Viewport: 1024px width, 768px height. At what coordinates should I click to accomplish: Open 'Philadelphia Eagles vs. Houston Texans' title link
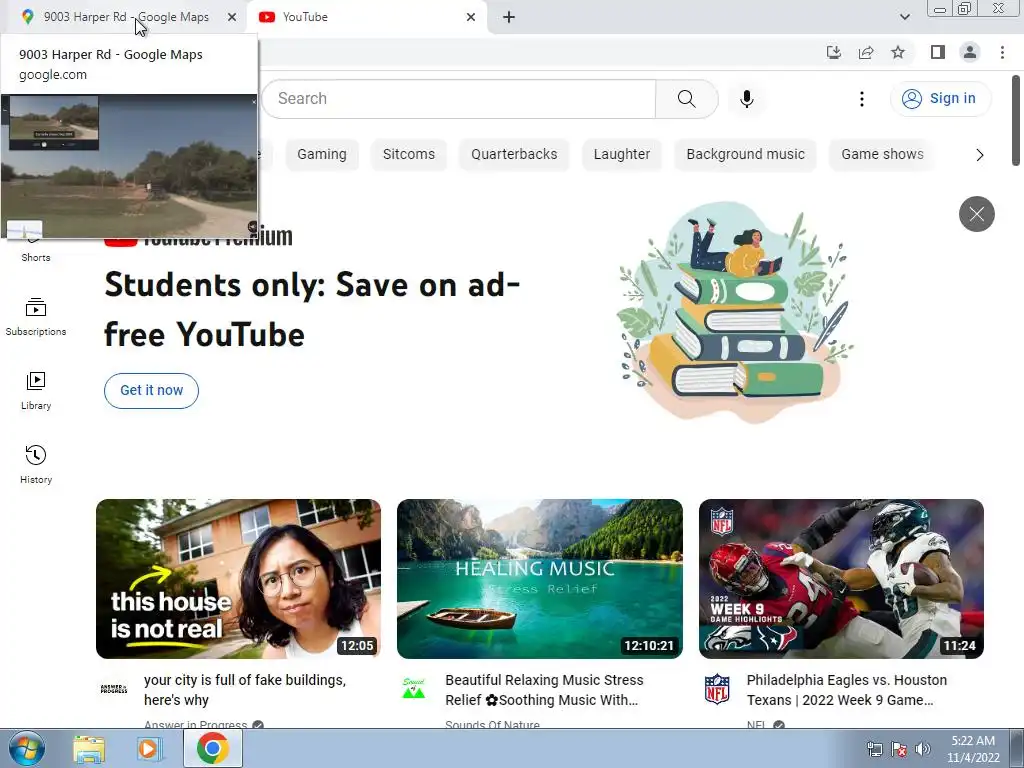tap(846, 690)
